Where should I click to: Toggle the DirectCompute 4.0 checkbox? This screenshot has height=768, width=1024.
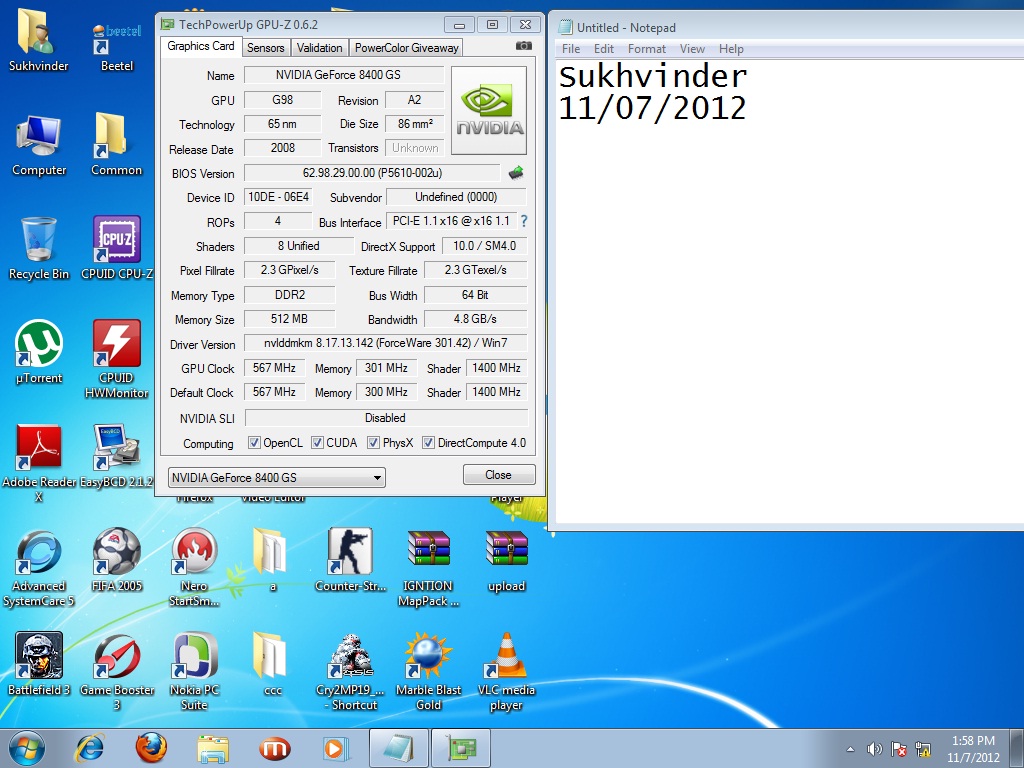click(x=428, y=443)
